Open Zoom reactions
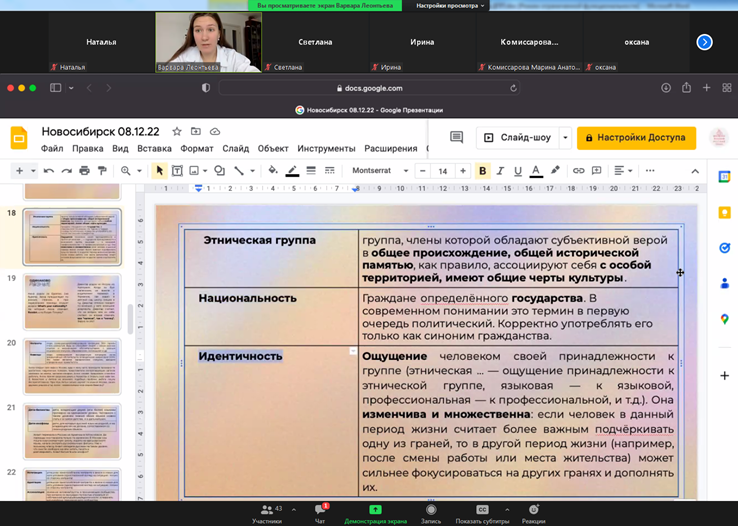Image resolution: width=738 pixels, height=526 pixels. [x=533, y=512]
